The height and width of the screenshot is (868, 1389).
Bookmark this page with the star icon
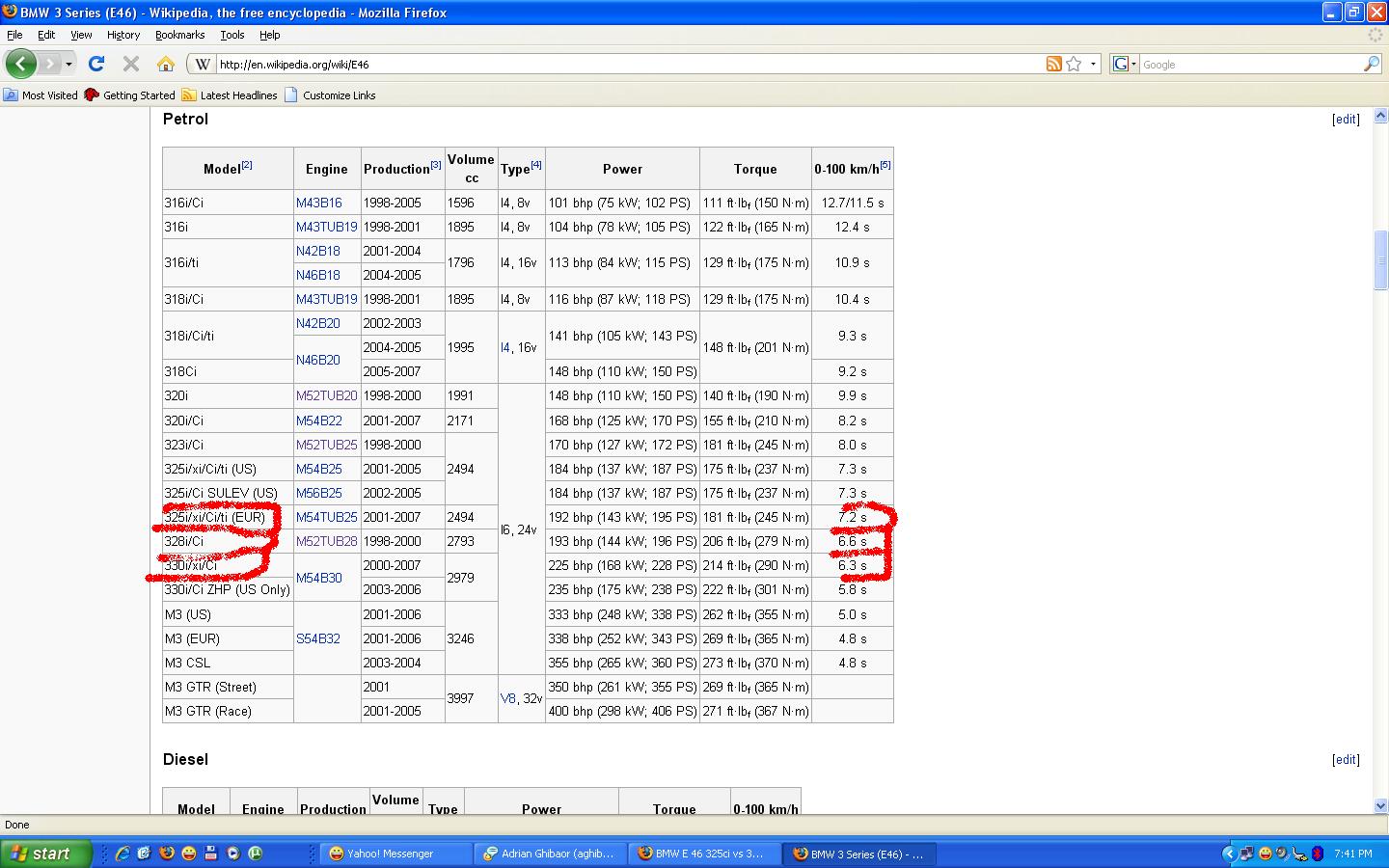(1074, 64)
